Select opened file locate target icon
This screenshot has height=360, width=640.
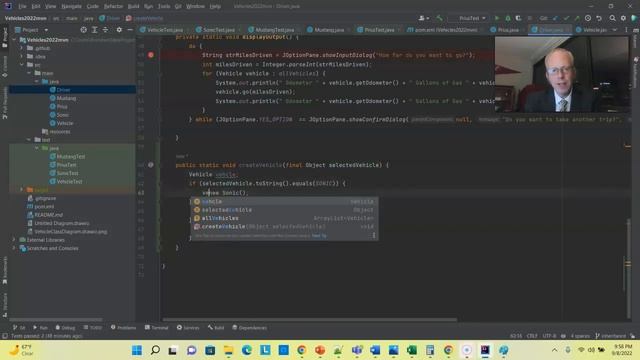coord(83,30)
